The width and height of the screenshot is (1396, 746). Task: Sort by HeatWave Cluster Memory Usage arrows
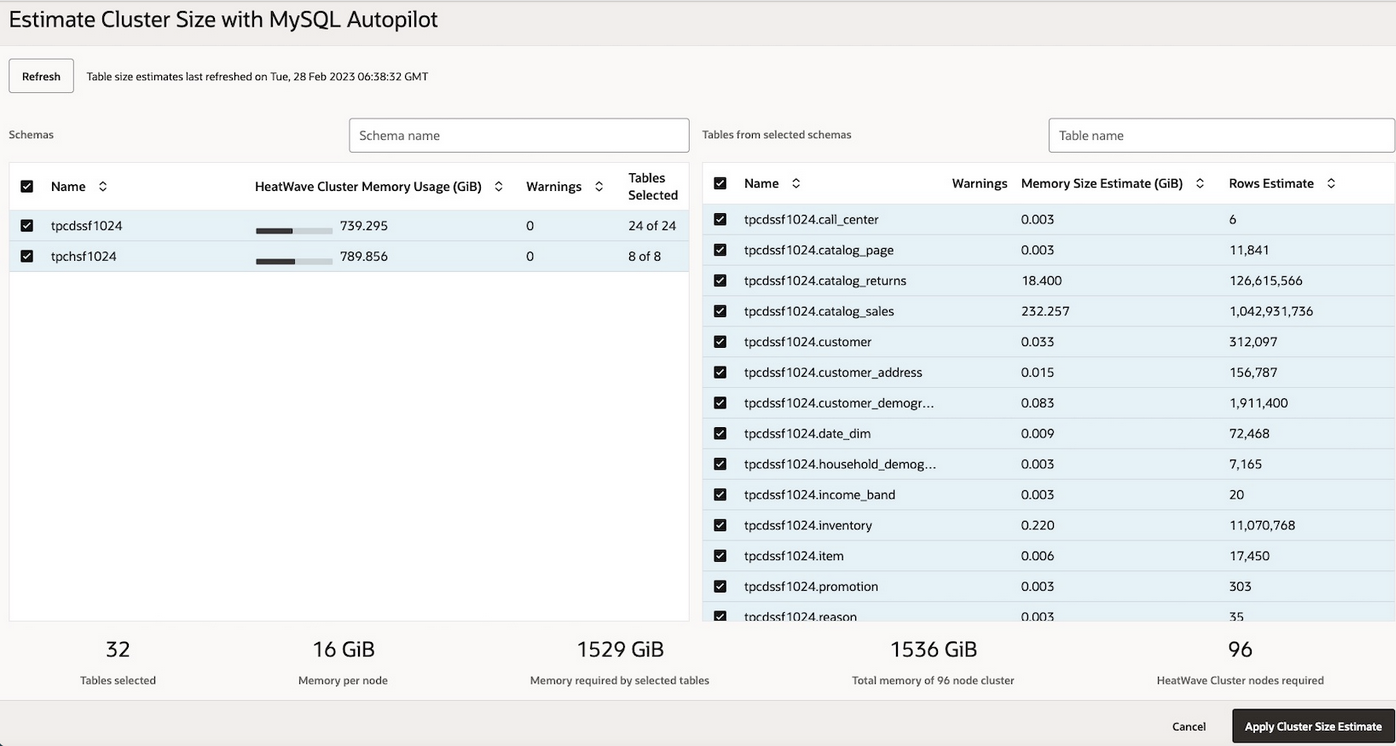point(498,187)
